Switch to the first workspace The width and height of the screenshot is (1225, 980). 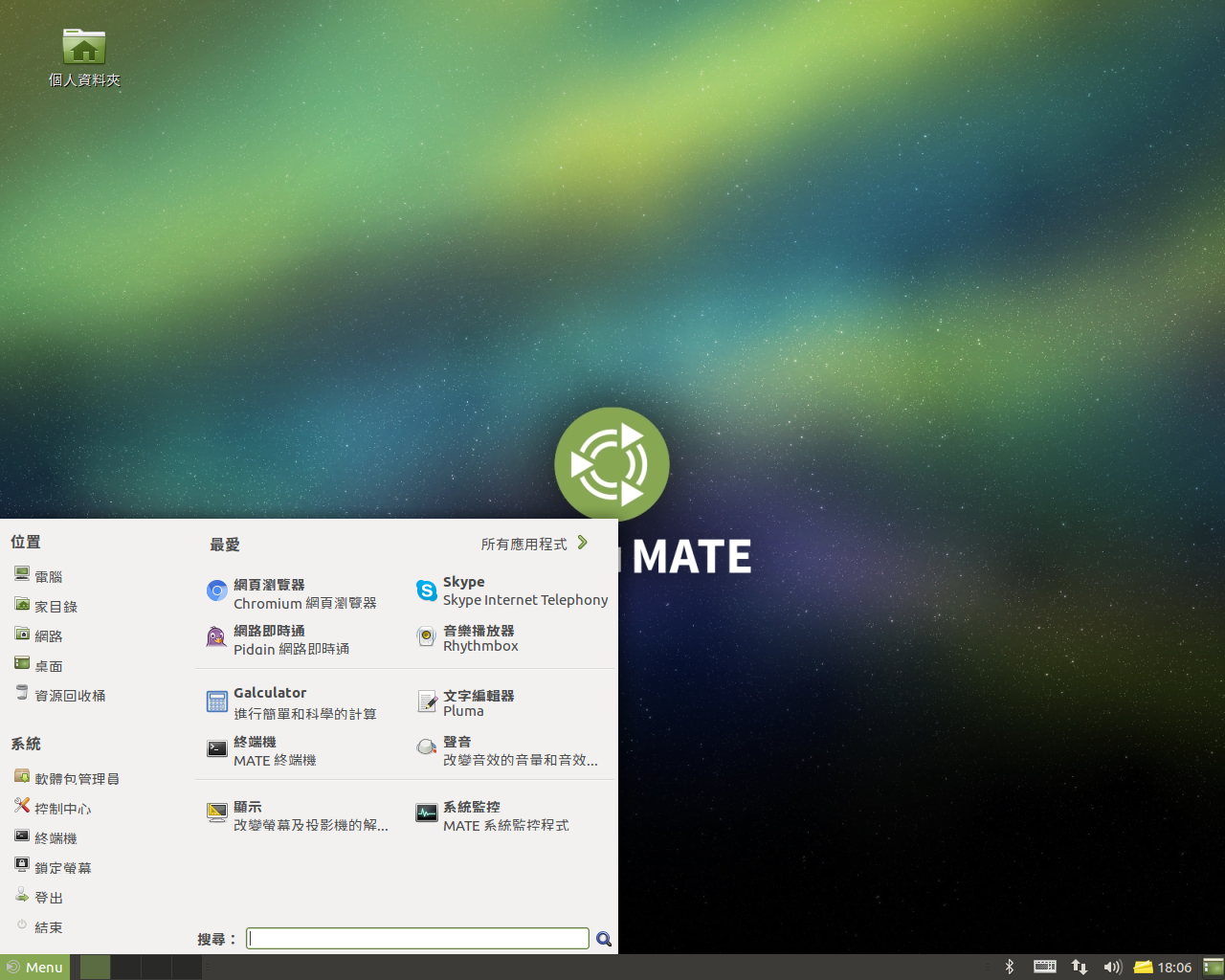[95, 967]
